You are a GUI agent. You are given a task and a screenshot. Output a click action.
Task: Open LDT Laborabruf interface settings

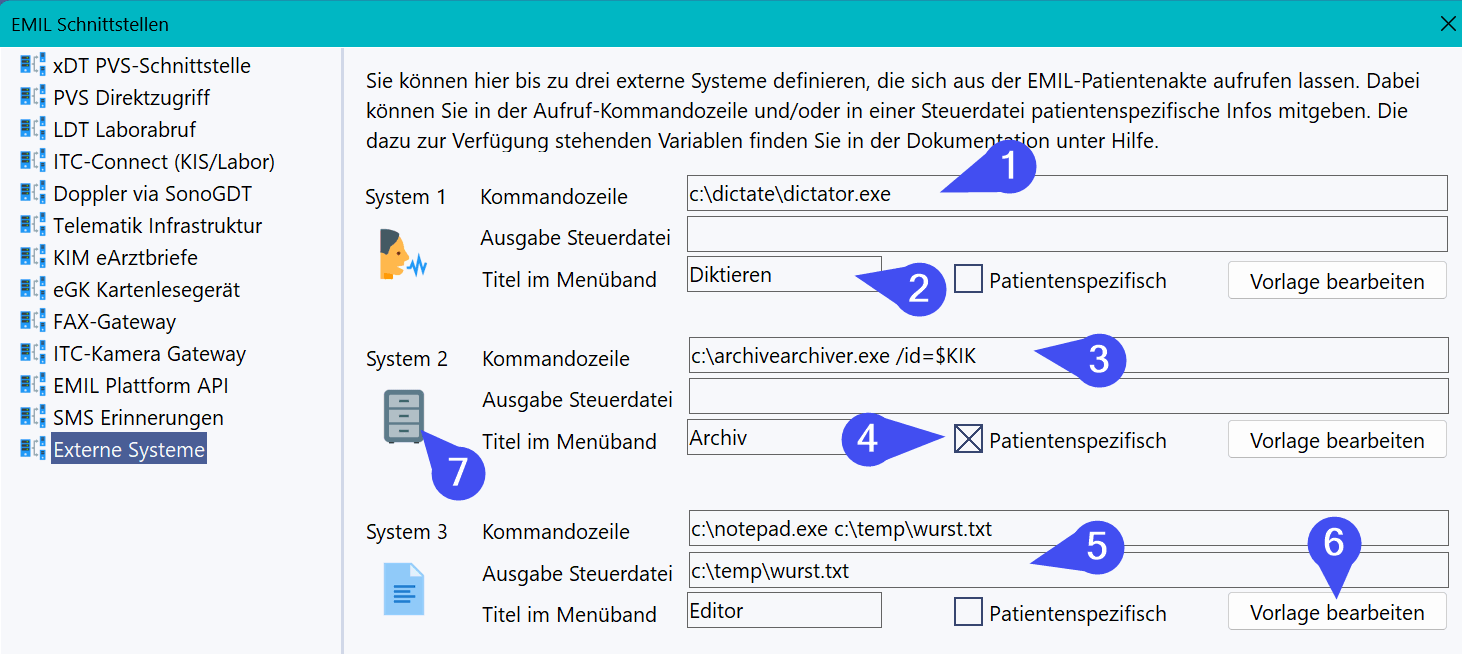pyautogui.click(x=124, y=130)
